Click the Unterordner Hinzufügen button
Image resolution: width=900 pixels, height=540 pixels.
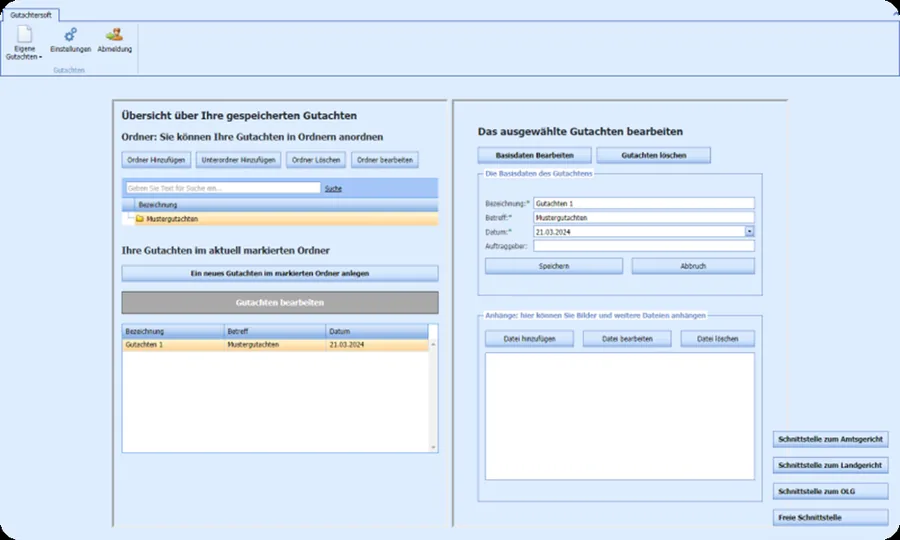click(238, 160)
